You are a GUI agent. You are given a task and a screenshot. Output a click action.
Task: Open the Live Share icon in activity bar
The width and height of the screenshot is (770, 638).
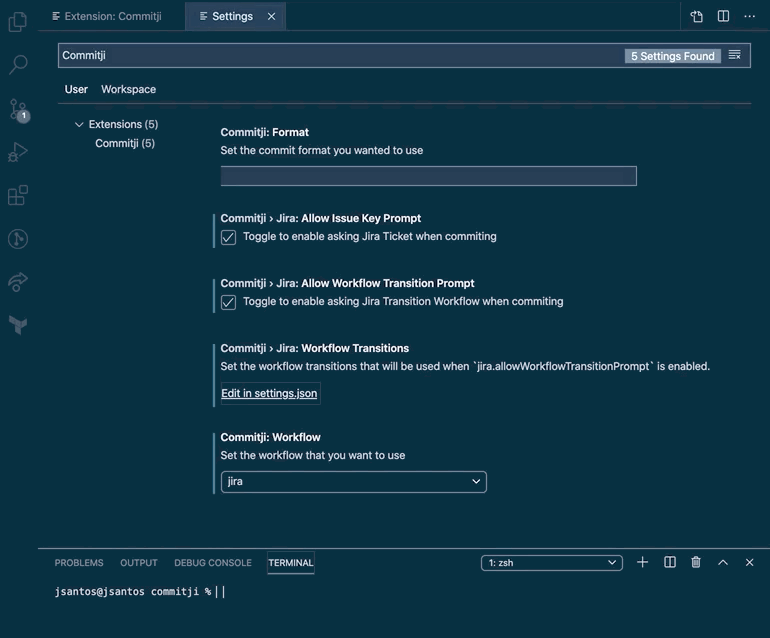coord(18,282)
